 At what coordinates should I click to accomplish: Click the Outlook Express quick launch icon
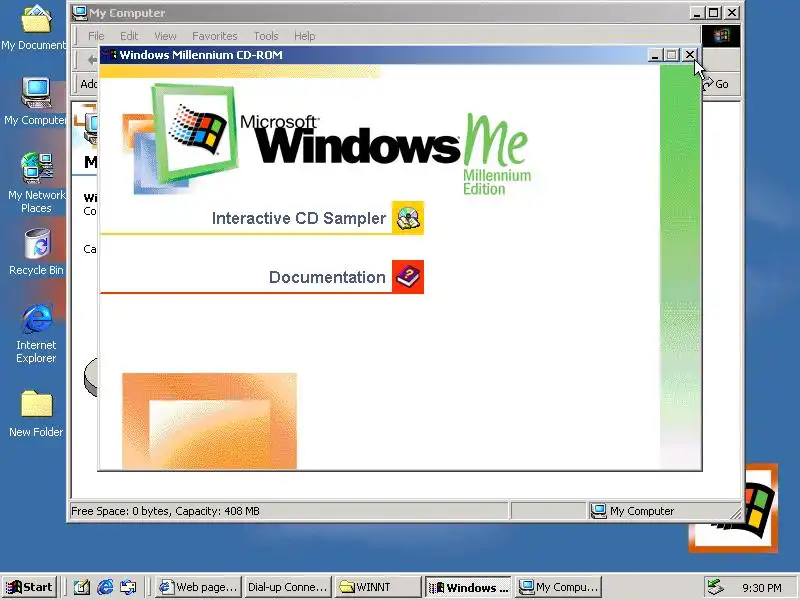(x=128, y=587)
